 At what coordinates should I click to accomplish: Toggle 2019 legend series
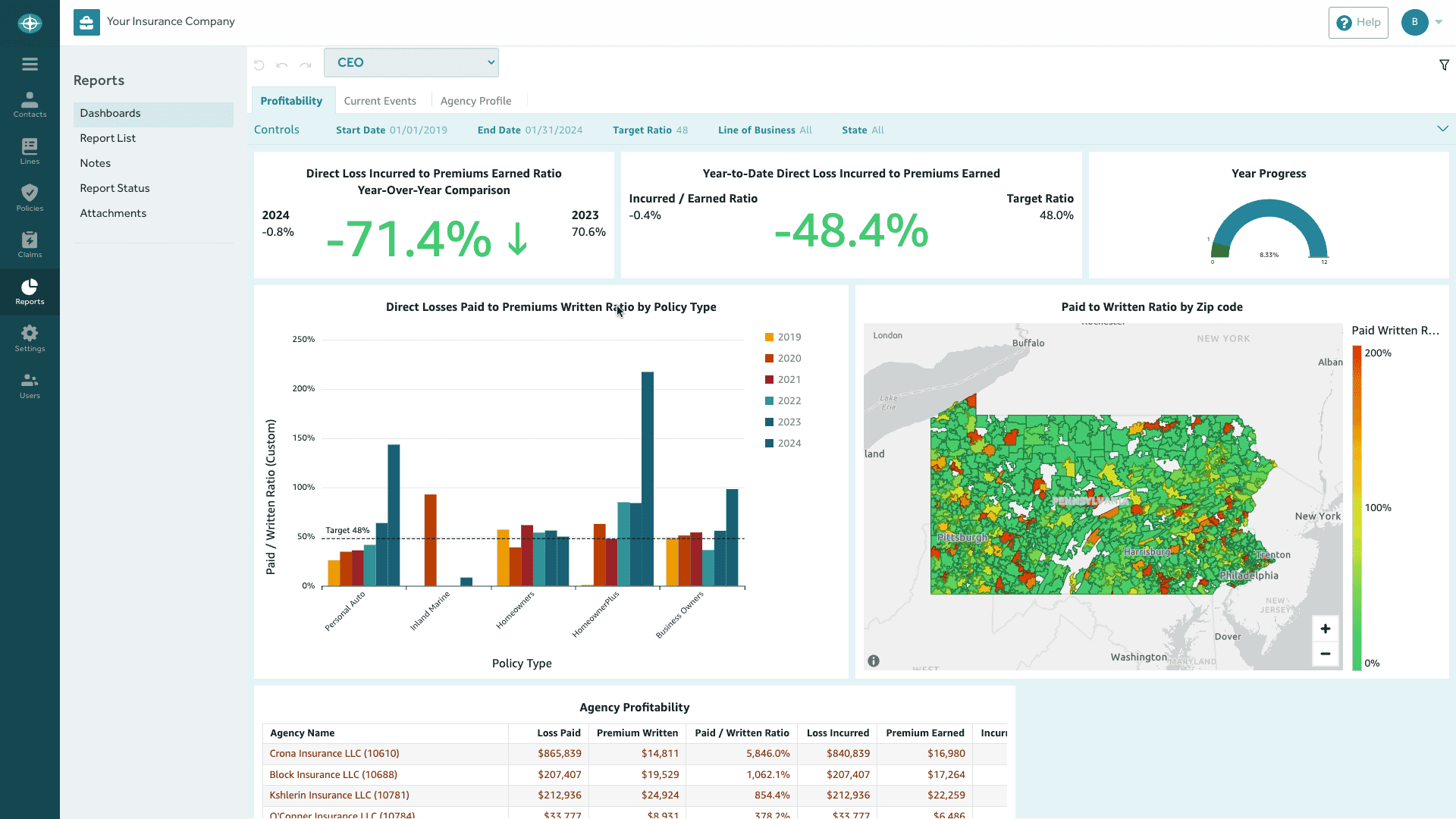[783, 337]
